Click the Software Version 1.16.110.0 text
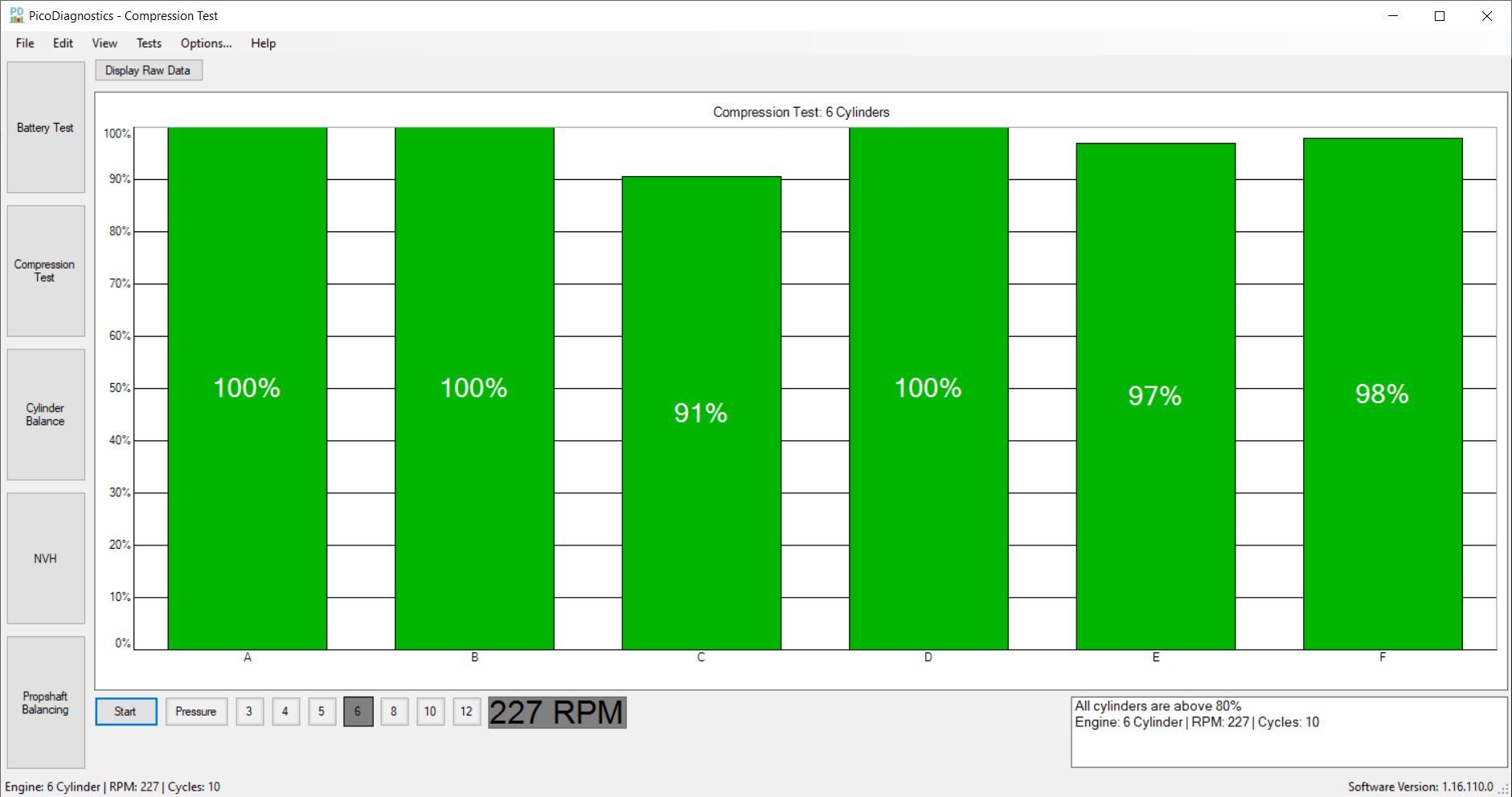The width and height of the screenshot is (1512, 797). 1420,787
